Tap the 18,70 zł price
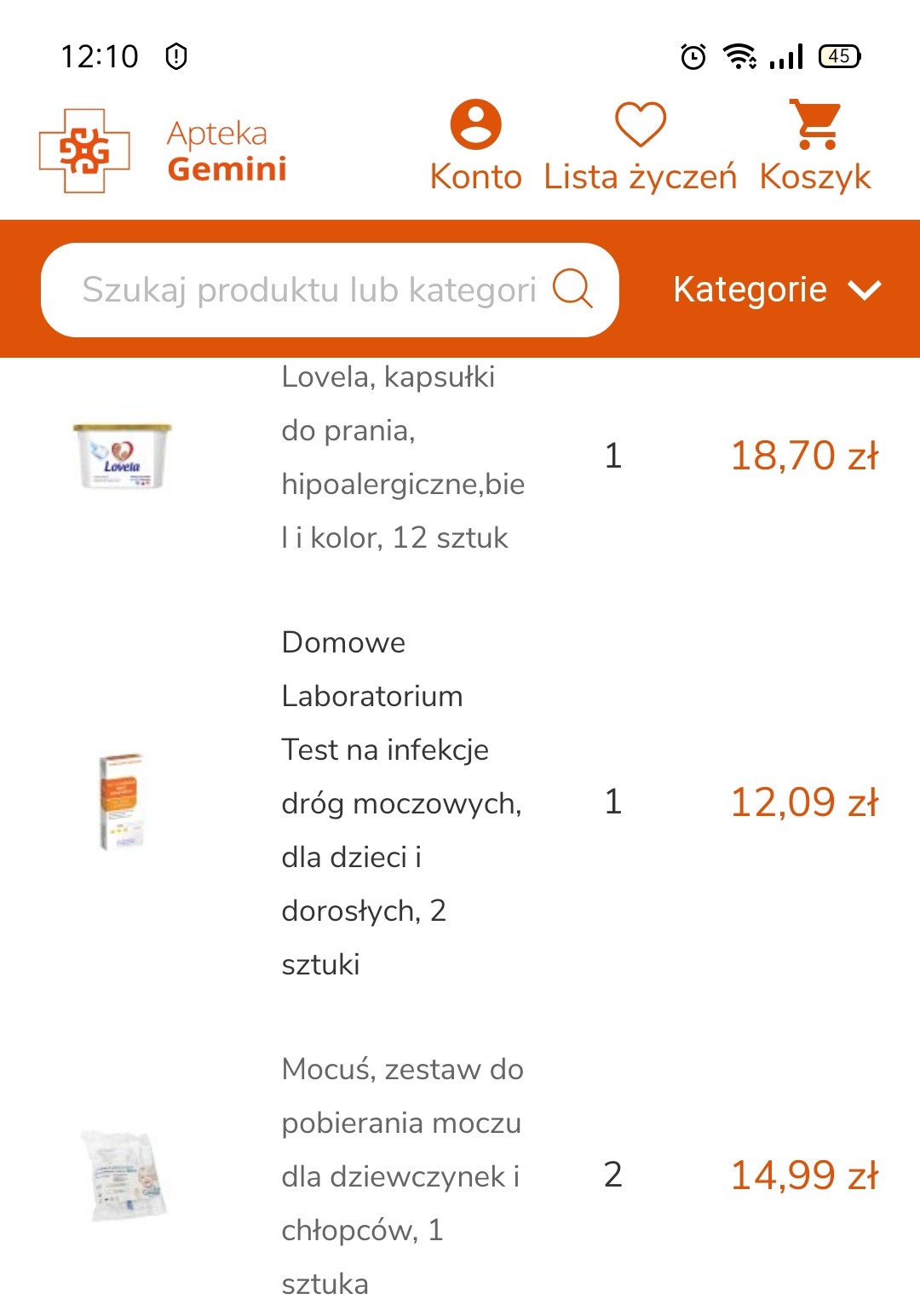 803,456
